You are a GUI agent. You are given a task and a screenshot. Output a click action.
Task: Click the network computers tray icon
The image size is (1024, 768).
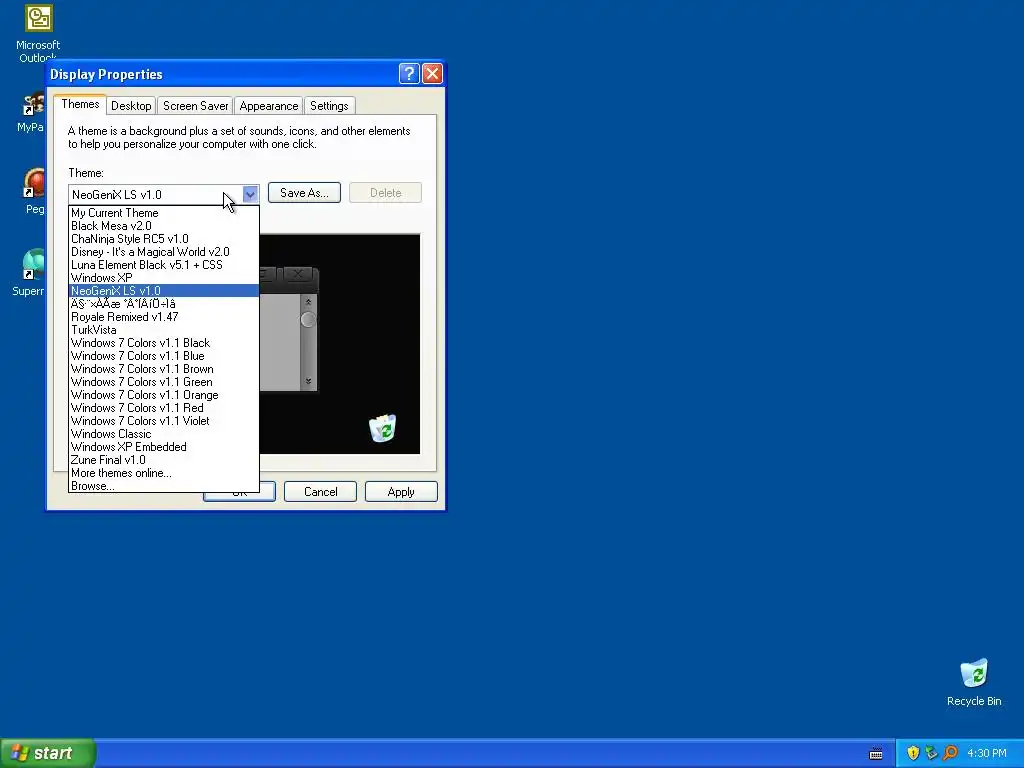pyautogui.click(x=931, y=753)
